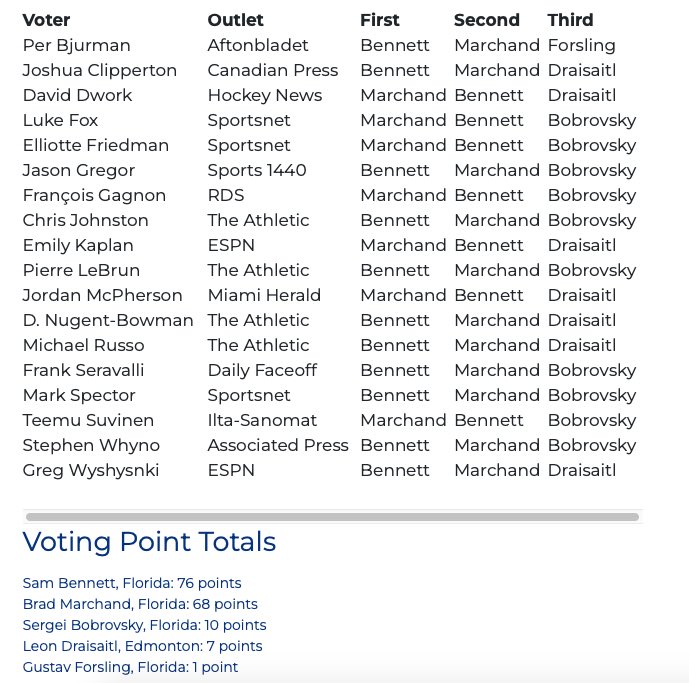The height and width of the screenshot is (683, 689).
Task: Open the Brad Marchand, Florida: 68 points link
Action: point(140,604)
